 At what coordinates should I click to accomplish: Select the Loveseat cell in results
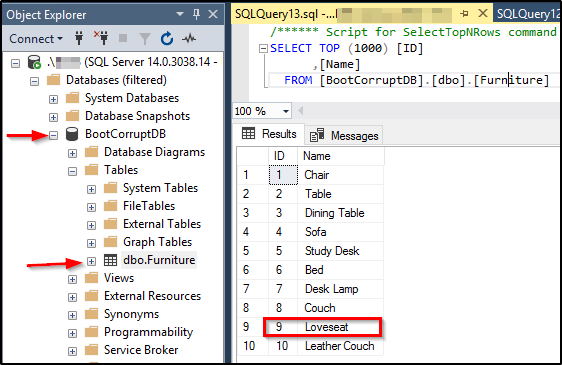pos(340,327)
